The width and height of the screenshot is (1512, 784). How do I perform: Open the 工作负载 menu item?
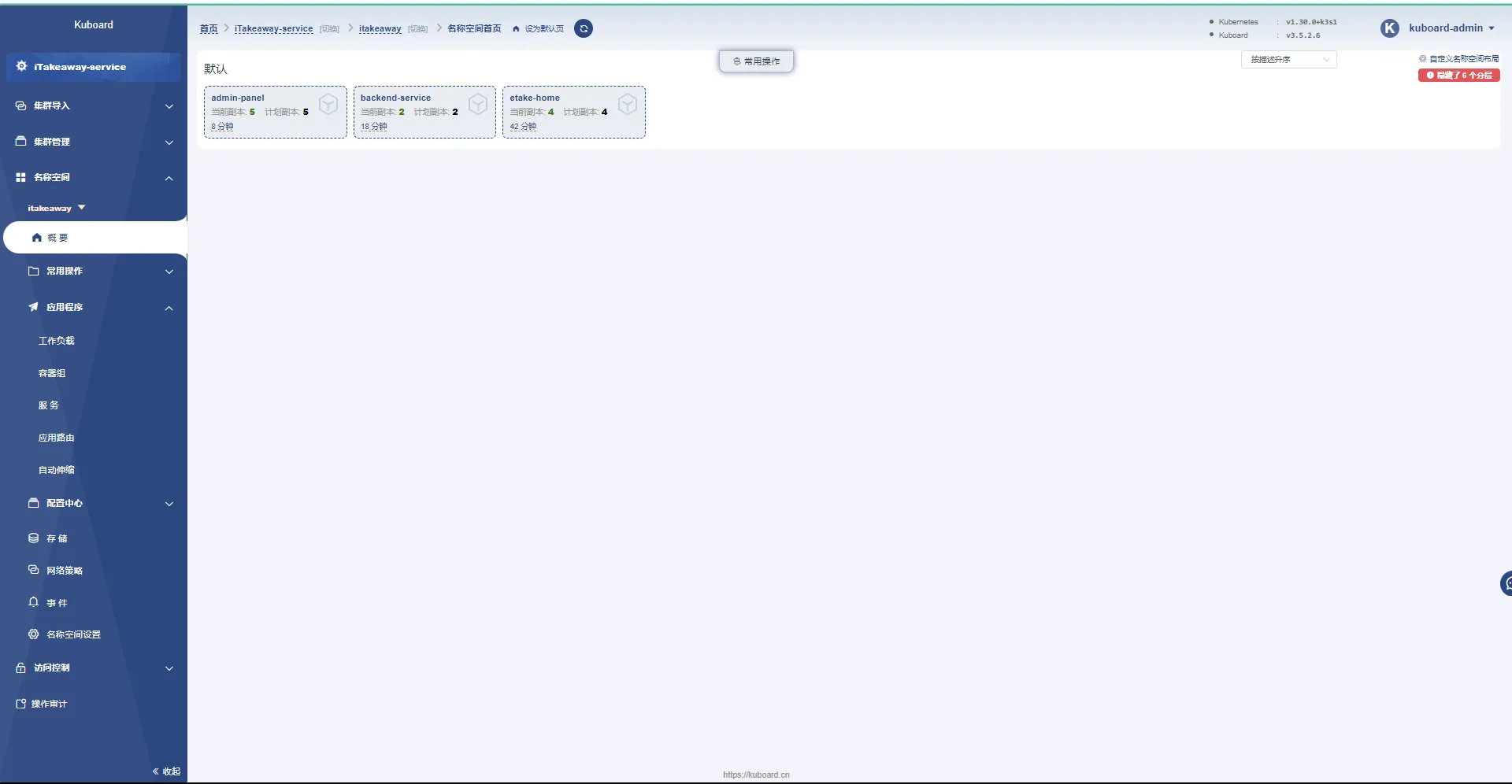coord(57,341)
